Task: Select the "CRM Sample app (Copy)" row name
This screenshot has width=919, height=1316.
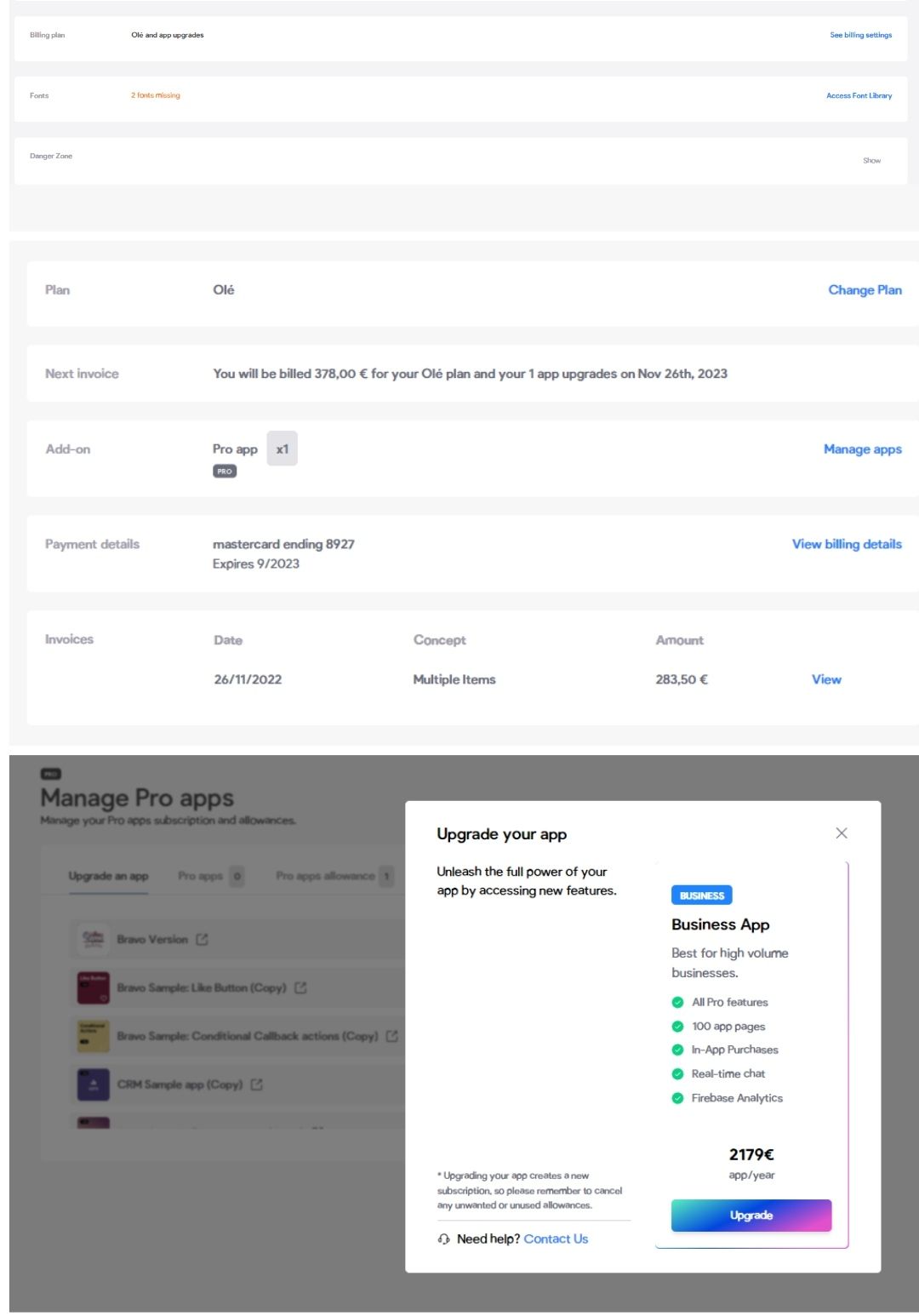Action: [x=180, y=1084]
